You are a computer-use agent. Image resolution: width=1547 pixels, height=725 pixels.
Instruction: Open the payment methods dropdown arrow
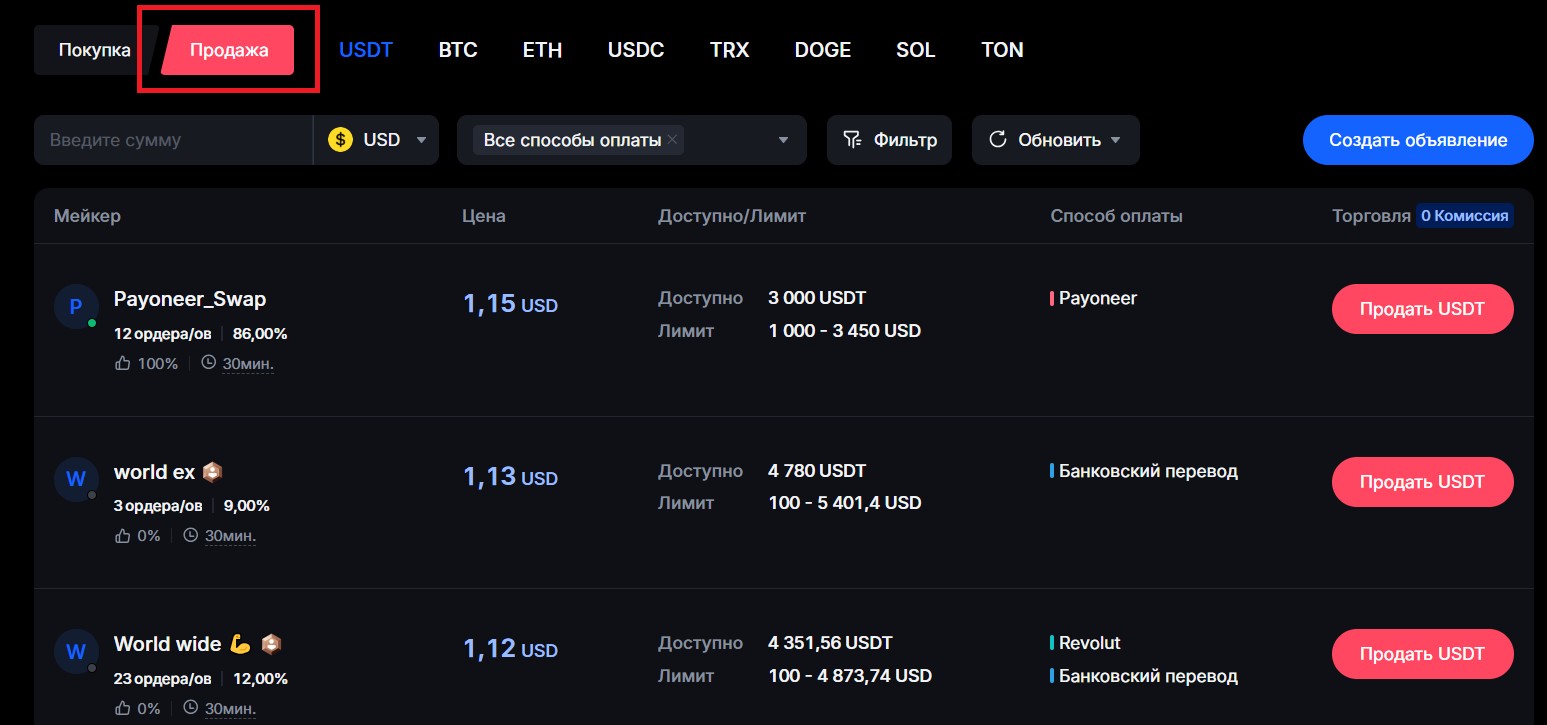click(x=784, y=140)
